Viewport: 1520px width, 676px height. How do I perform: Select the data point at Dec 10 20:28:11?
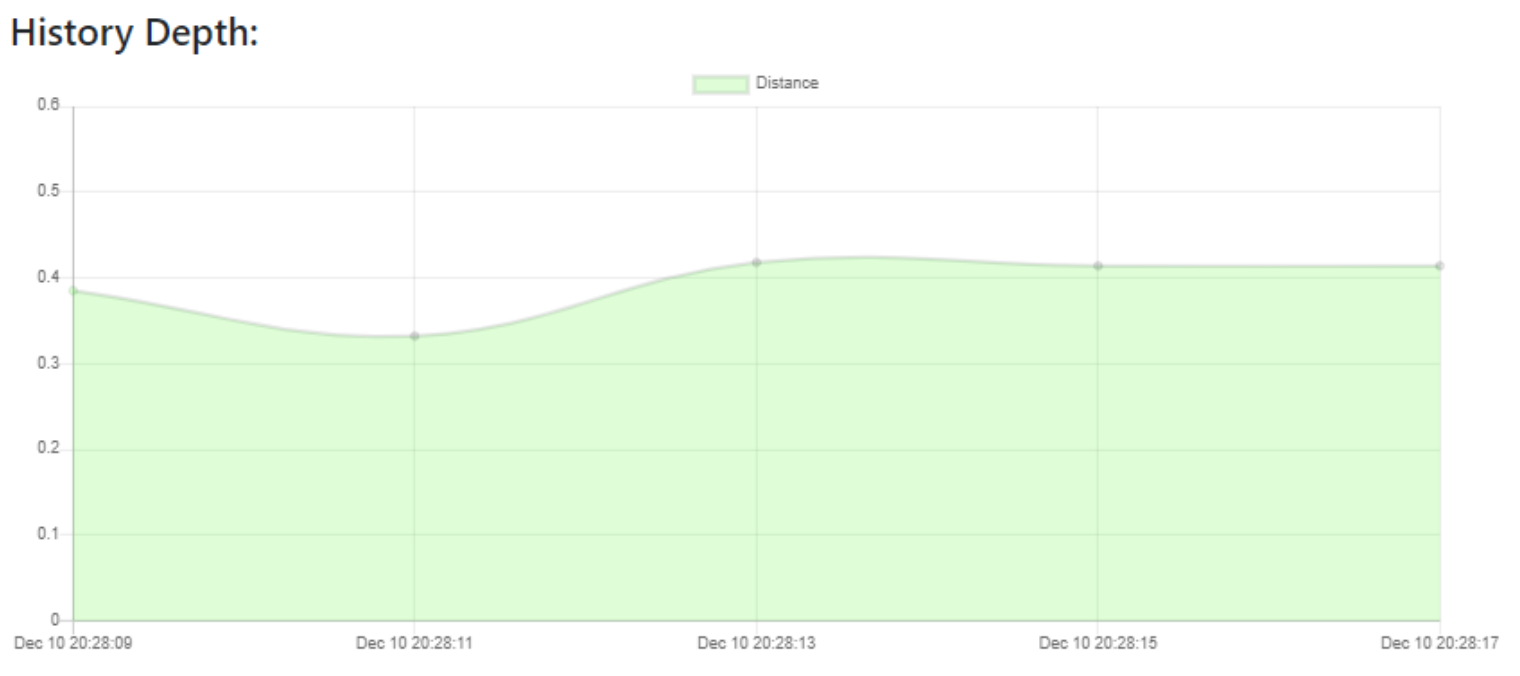point(415,336)
